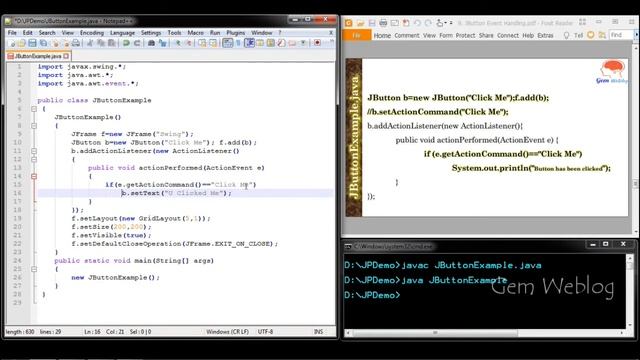The width and height of the screenshot is (640, 360).
Task: Select the JButtonExample.java document tab
Action: point(38,56)
